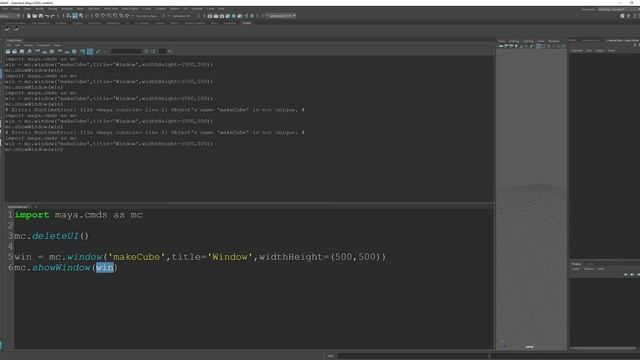The image size is (640, 360).
Task: Click the Open Scene icon in status line
Action: click(35, 16)
